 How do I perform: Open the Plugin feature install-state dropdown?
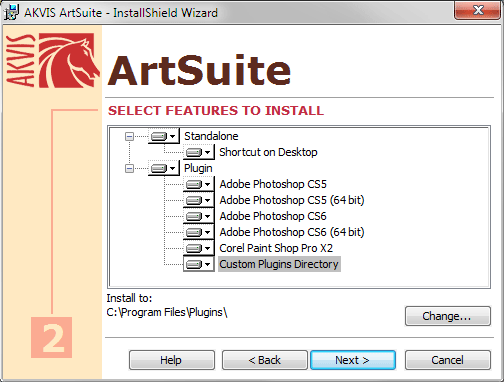click(x=164, y=168)
